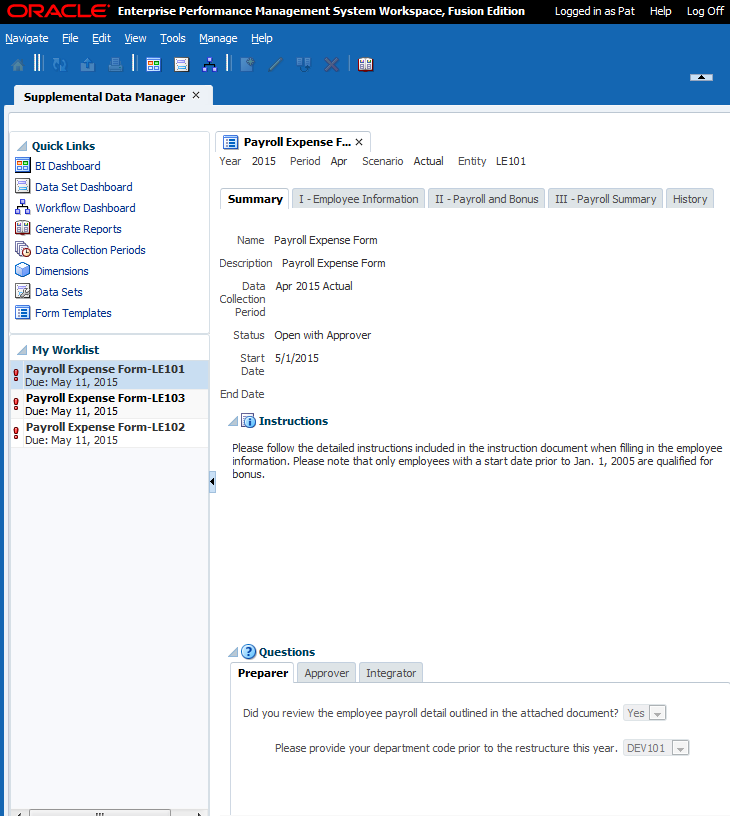This screenshot has height=816, width=730.
Task: Click the upload/export toolbar icon
Action: pyautogui.click(x=87, y=65)
